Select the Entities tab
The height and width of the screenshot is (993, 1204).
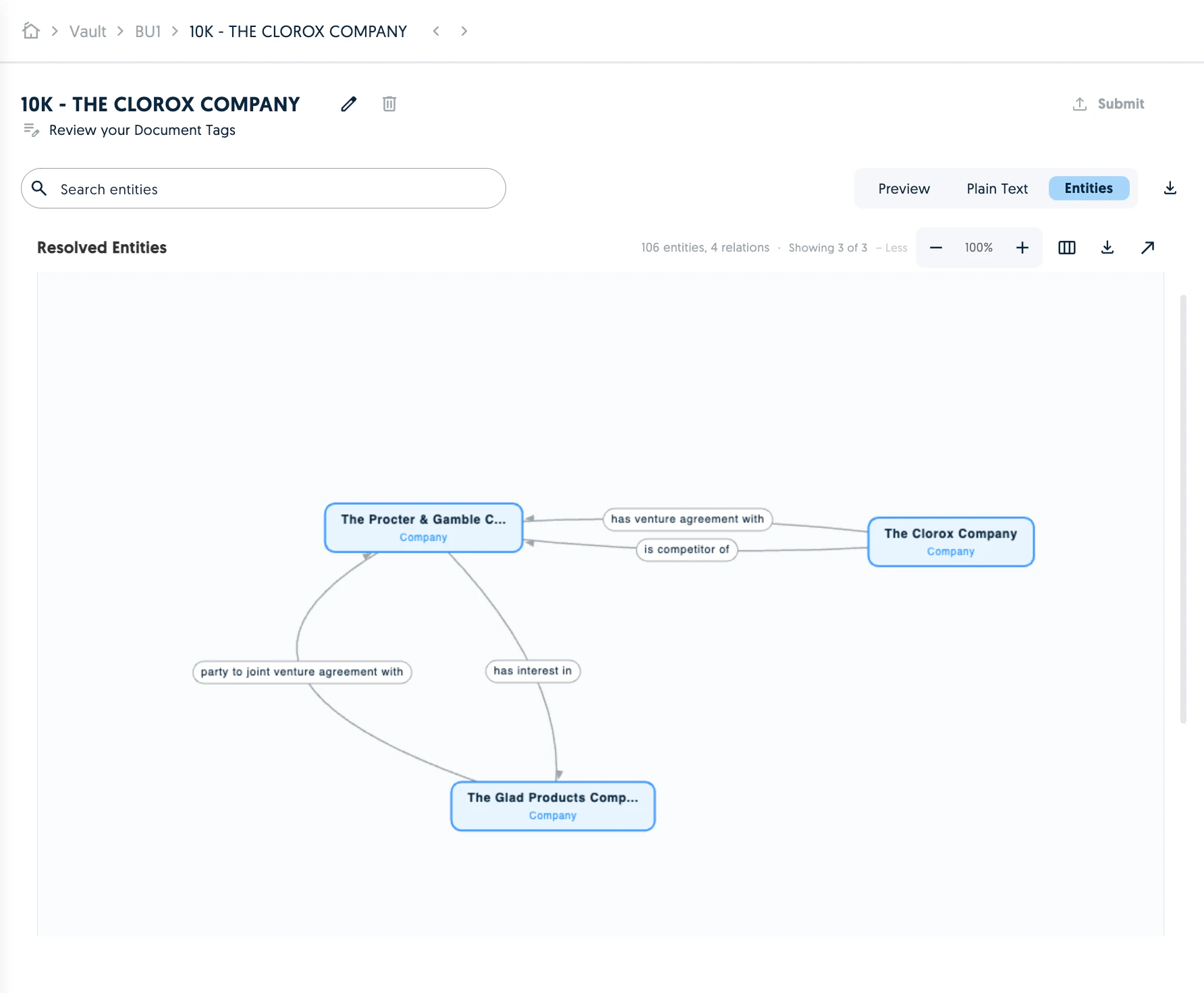pos(1089,188)
